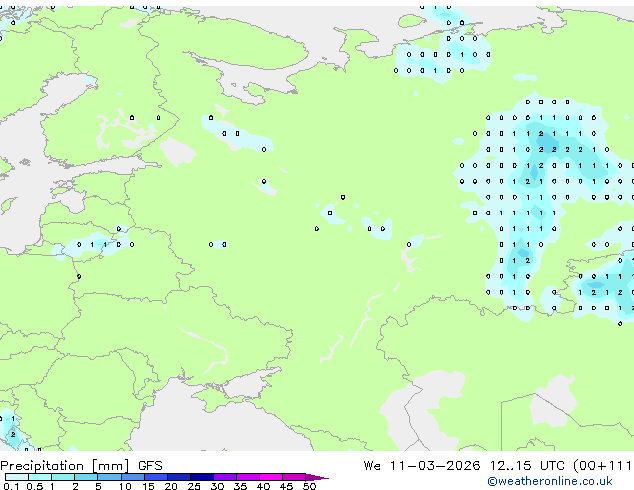This screenshot has height=490, width=634.
Task: Click the legend label '45'
Action: (x=286, y=486)
